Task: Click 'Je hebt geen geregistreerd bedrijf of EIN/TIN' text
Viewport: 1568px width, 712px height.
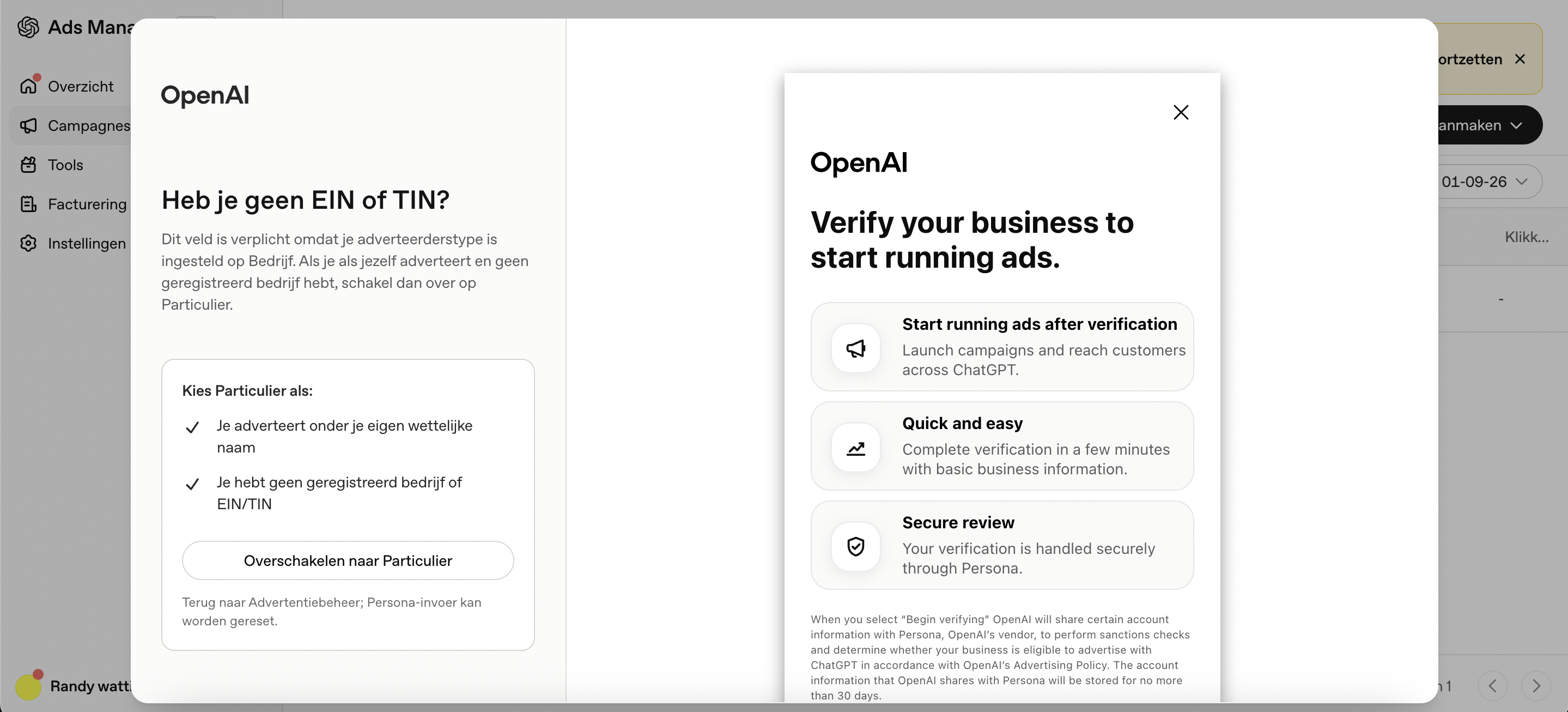Action: coord(339,493)
